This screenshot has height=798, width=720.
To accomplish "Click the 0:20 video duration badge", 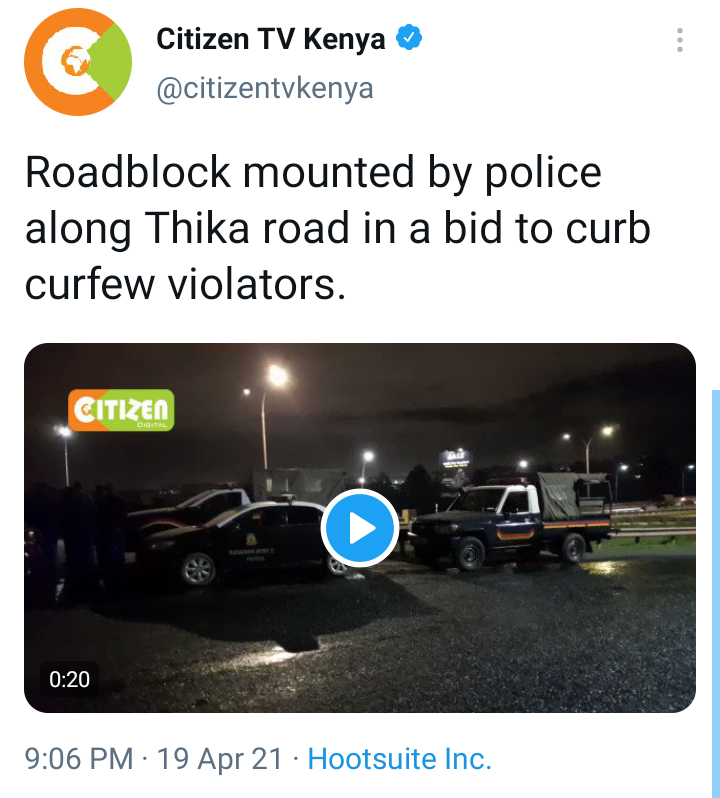I will point(69,679).
